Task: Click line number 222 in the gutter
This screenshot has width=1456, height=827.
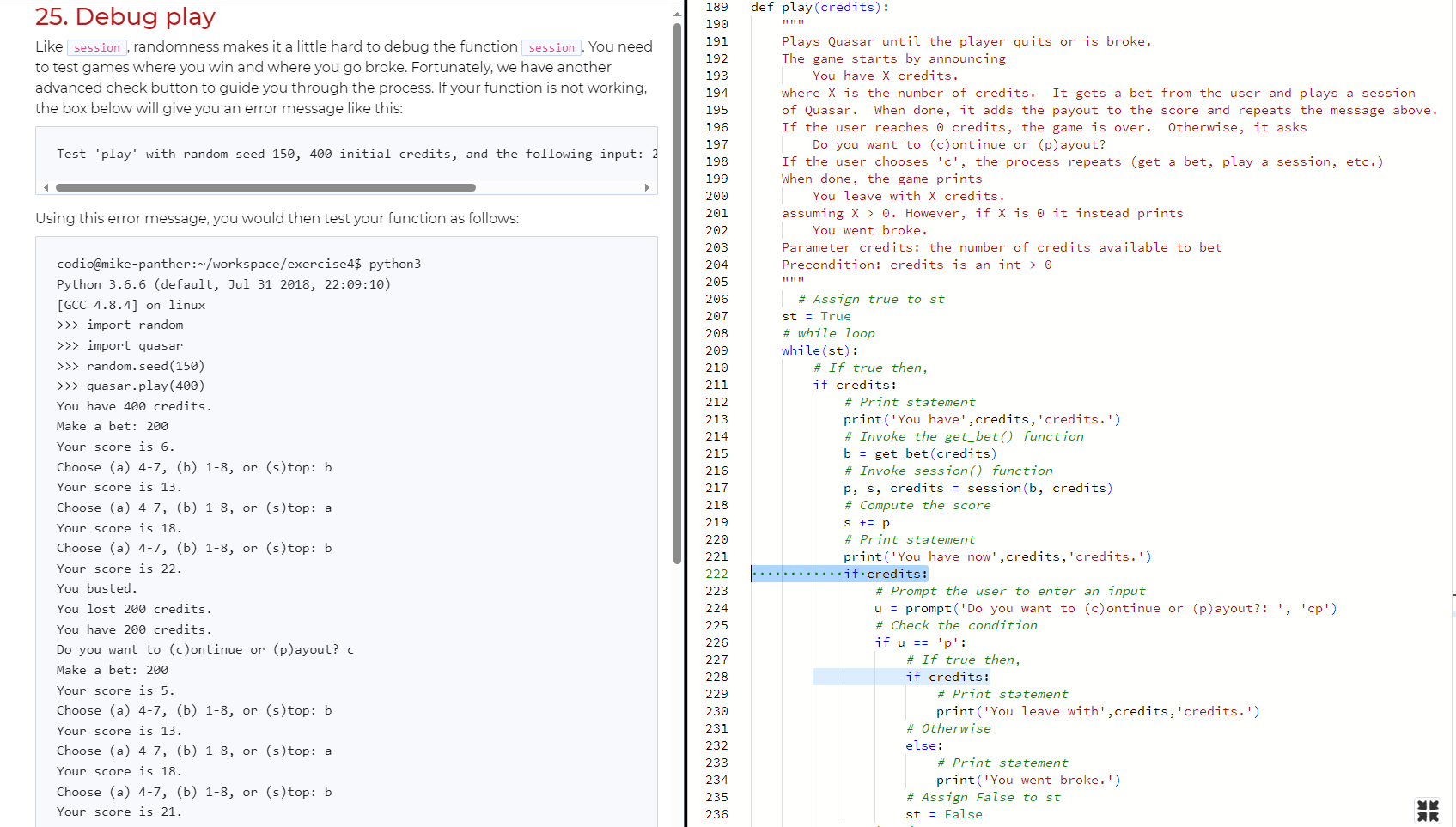Action: click(716, 574)
